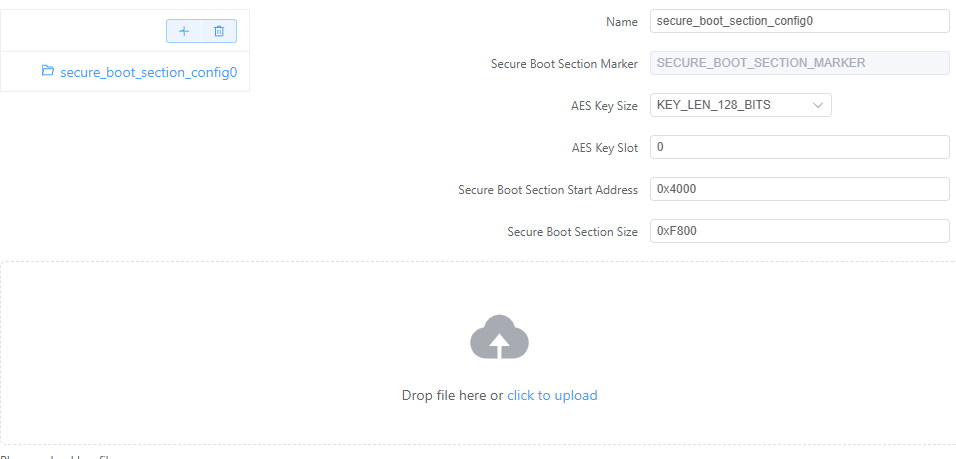Delete the selected config with the trash icon
Viewport: 956px width, 459px height.
point(219,31)
